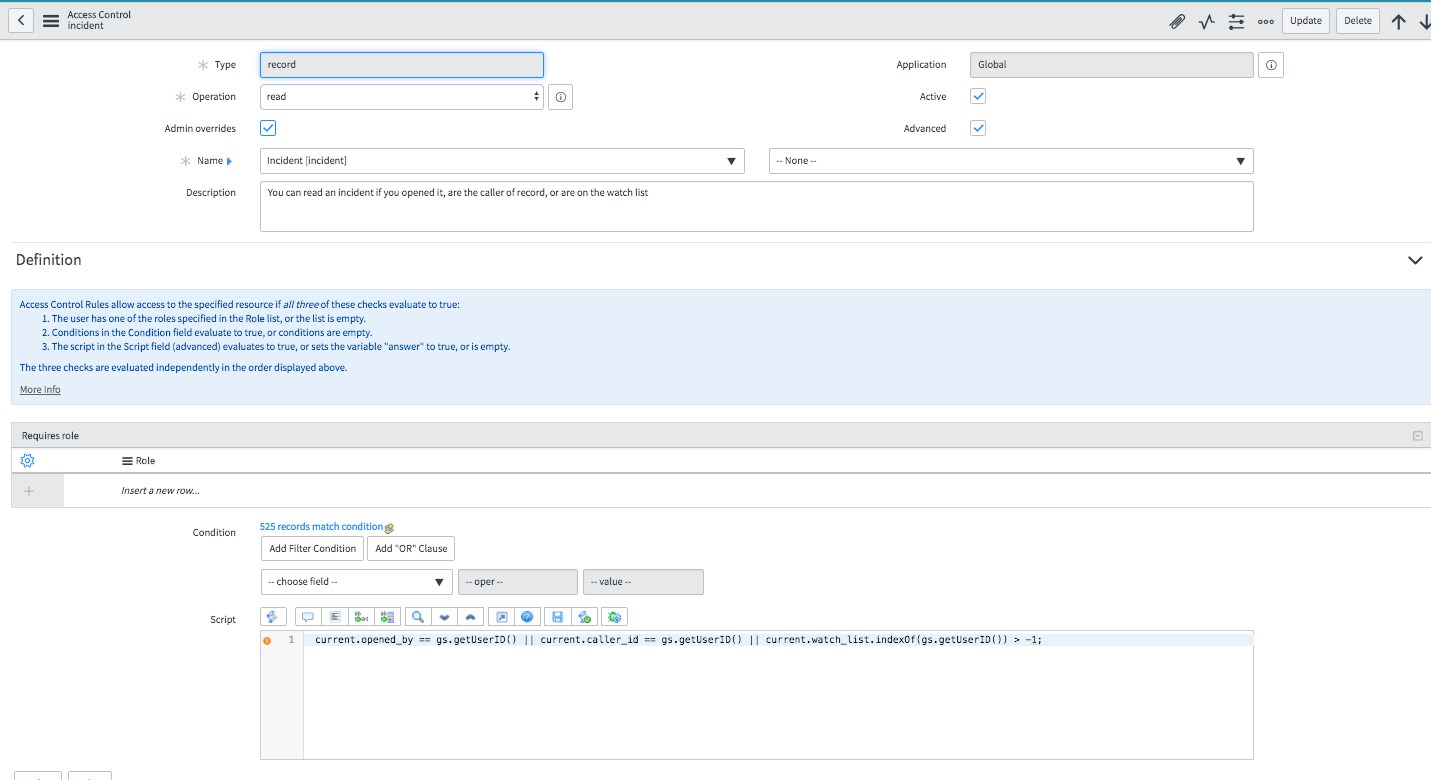
Task: Click the Application Global field
Action: [1111, 65]
